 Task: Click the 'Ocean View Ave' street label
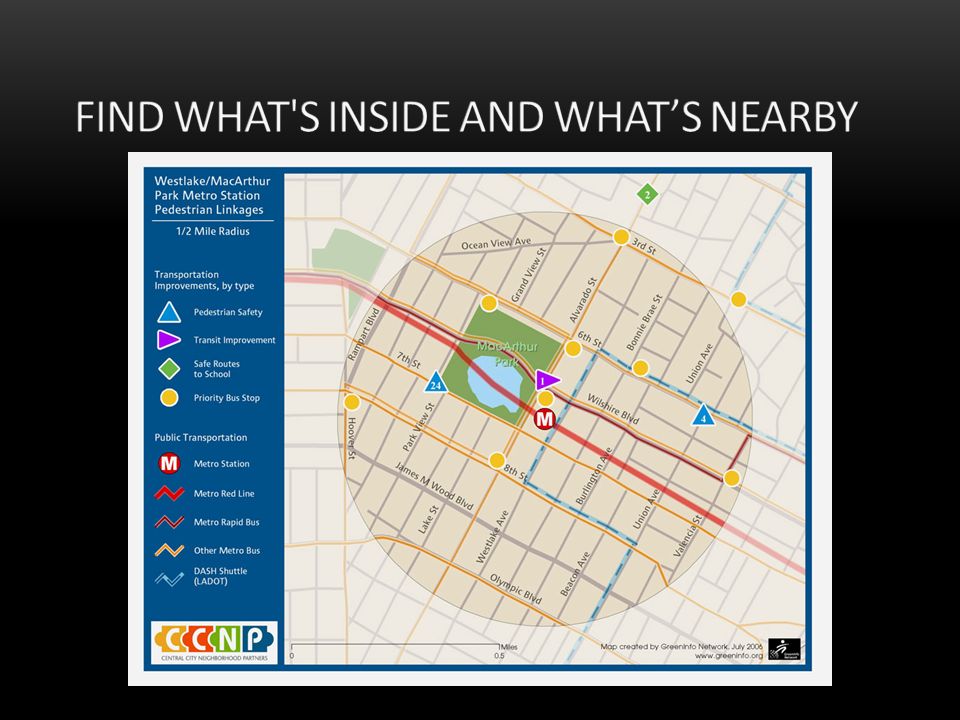pos(497,243)
